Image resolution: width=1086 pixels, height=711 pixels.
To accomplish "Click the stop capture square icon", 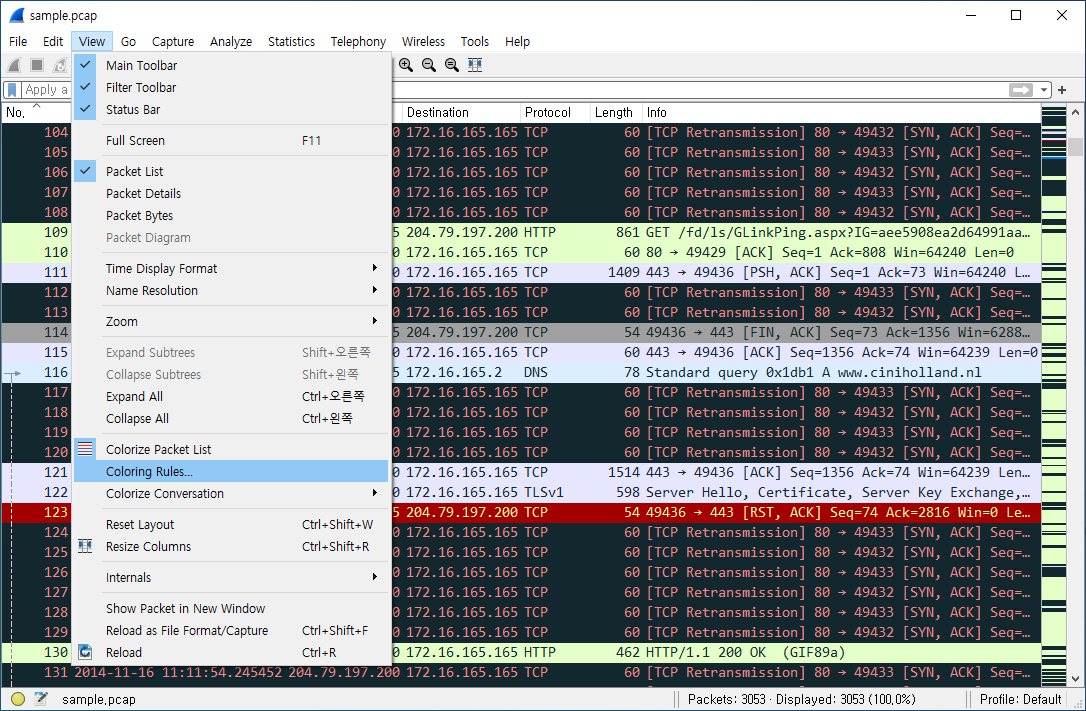I will click(37, 65).
